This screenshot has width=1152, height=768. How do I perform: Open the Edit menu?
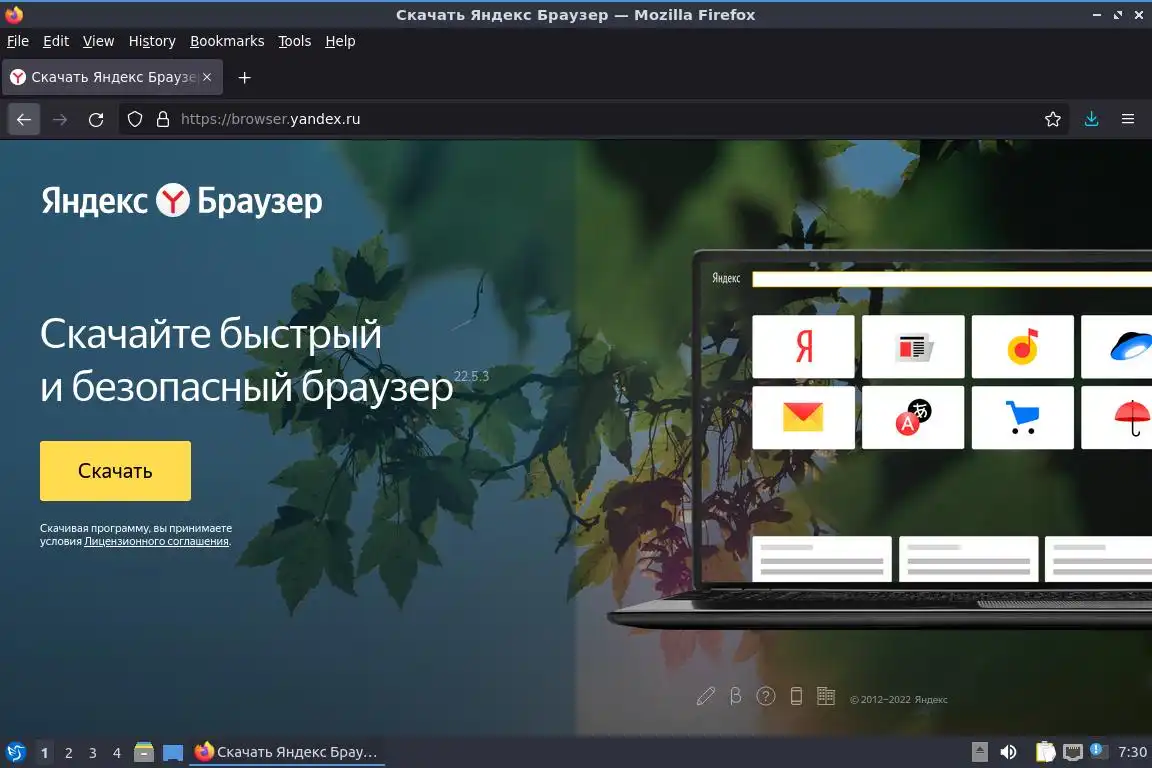click(56, 41)
